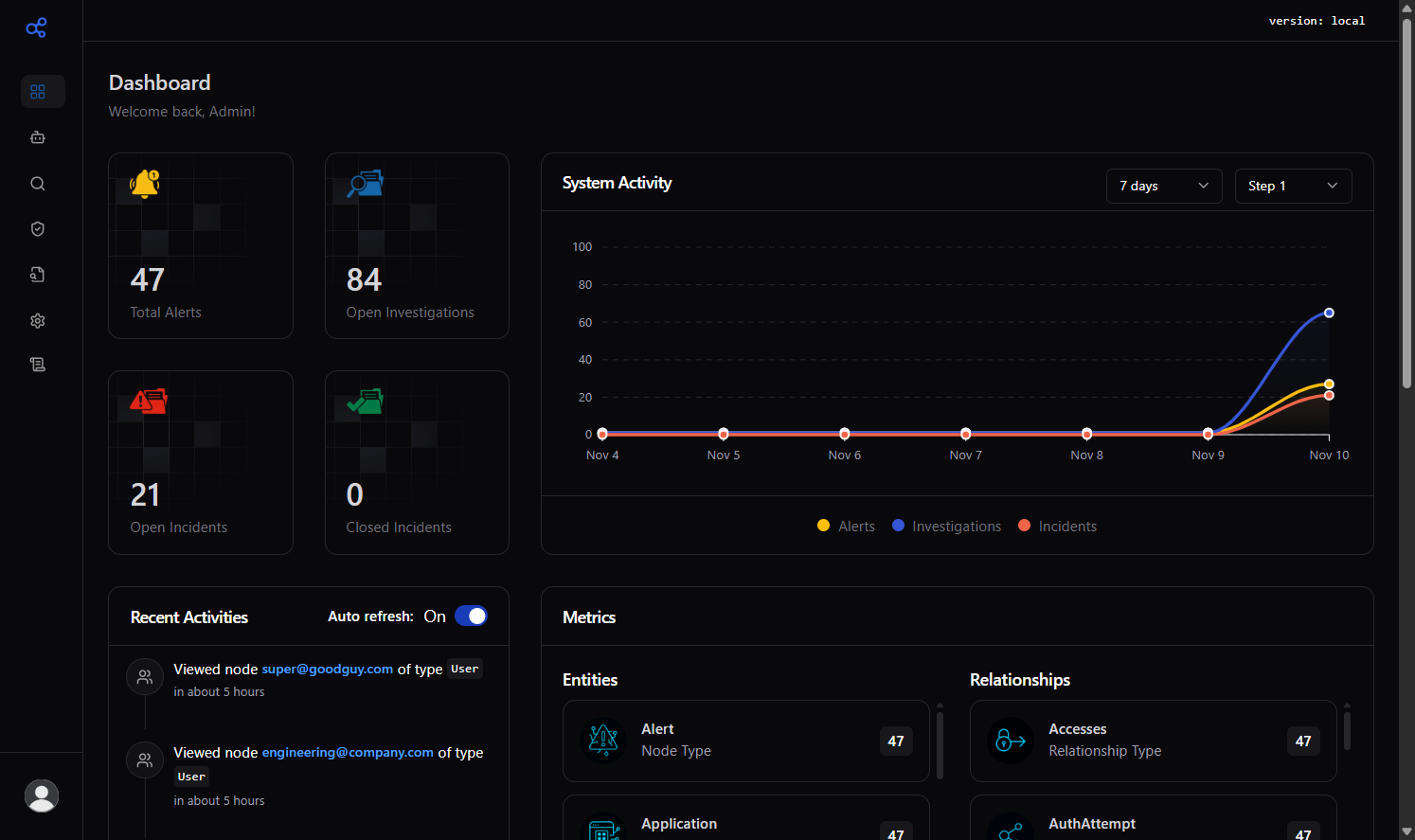Hide the Investigations series via chart legend
The height and width of the screenshot is (840, 1415).
pos(946,526)
